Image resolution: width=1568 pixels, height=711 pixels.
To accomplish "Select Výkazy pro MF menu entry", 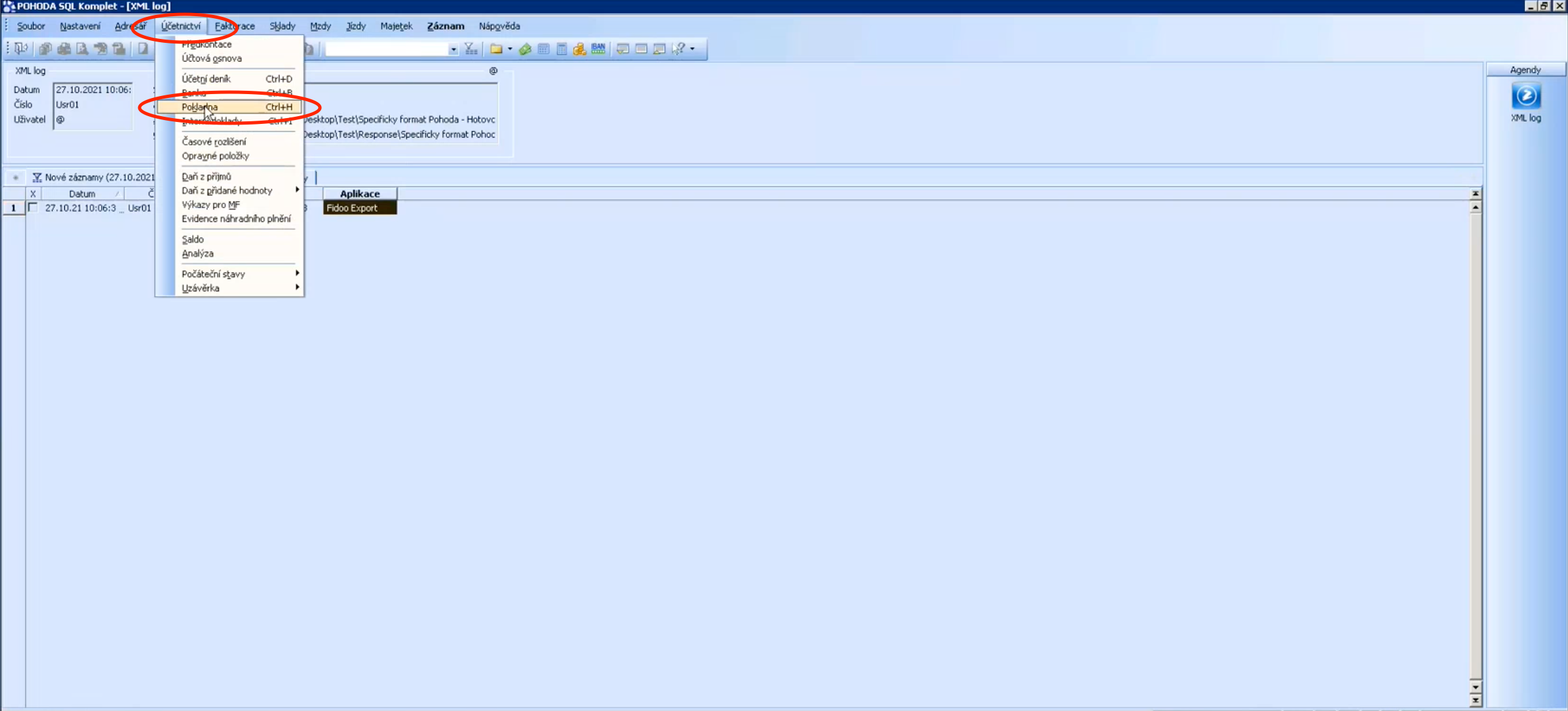I will [230, 204].
